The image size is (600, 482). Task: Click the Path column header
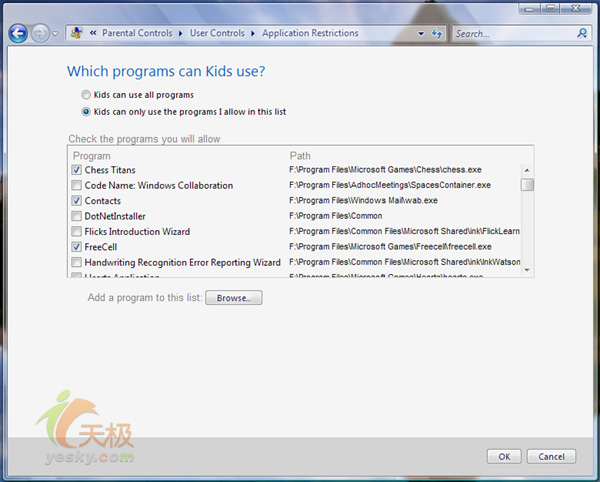tap(300, 156)
